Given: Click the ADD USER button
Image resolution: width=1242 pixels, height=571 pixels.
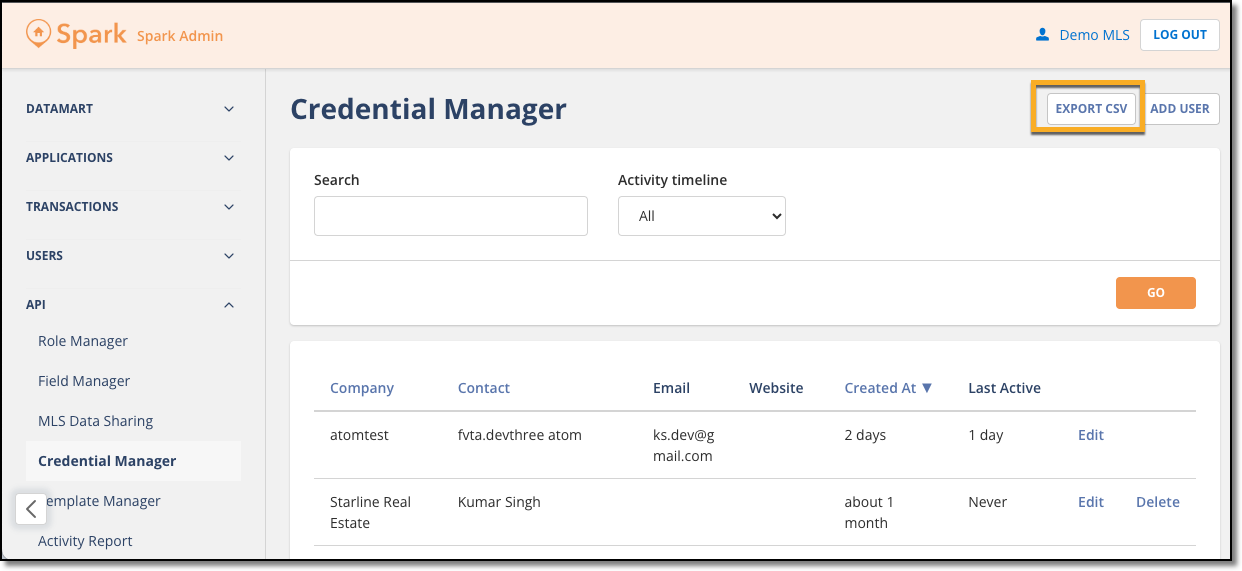Looking at the screenshot, I should coord(1180,108).
